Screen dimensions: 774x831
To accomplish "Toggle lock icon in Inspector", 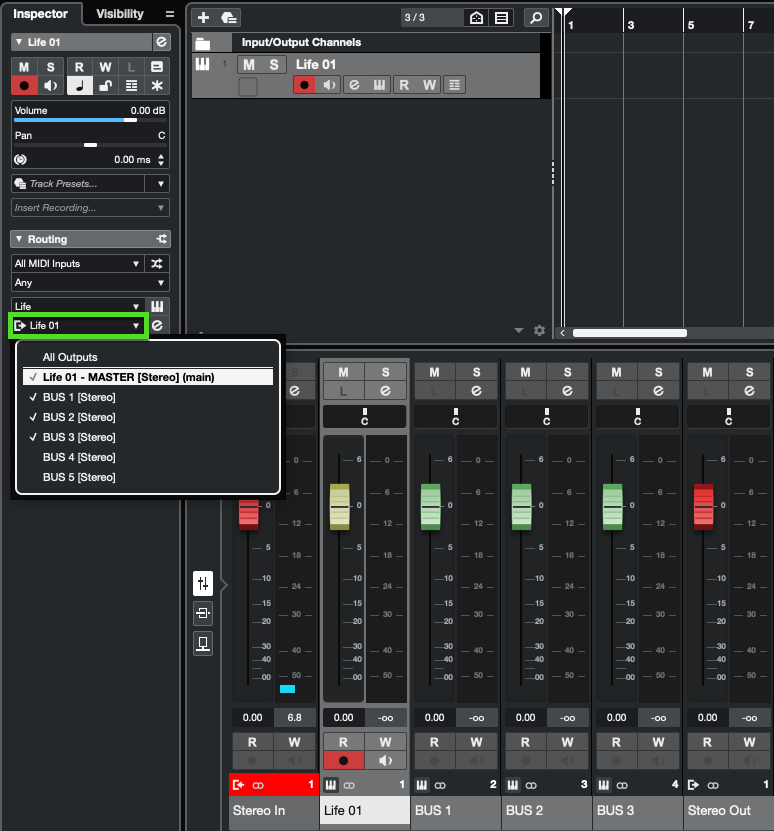I will pos(105,85).
